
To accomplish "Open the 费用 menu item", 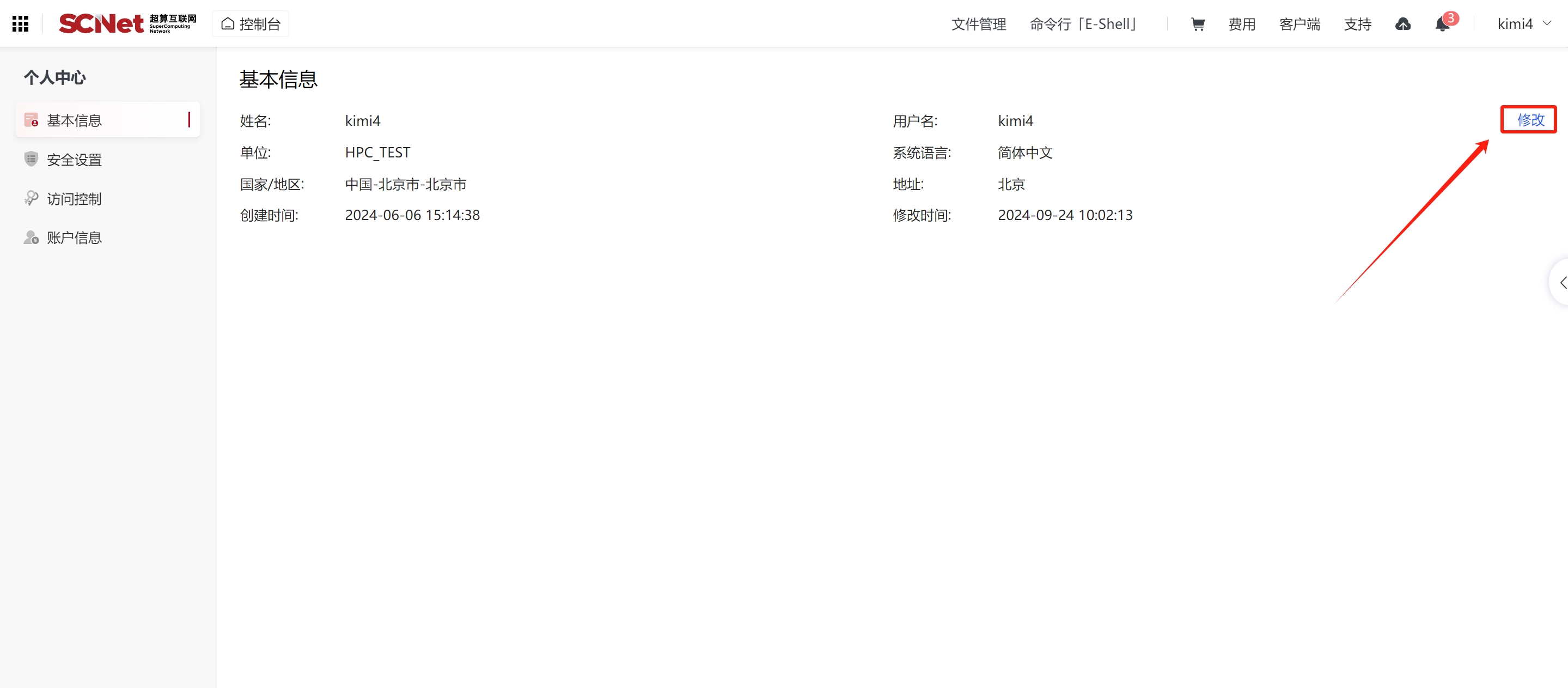I will tap(1241, 24).
